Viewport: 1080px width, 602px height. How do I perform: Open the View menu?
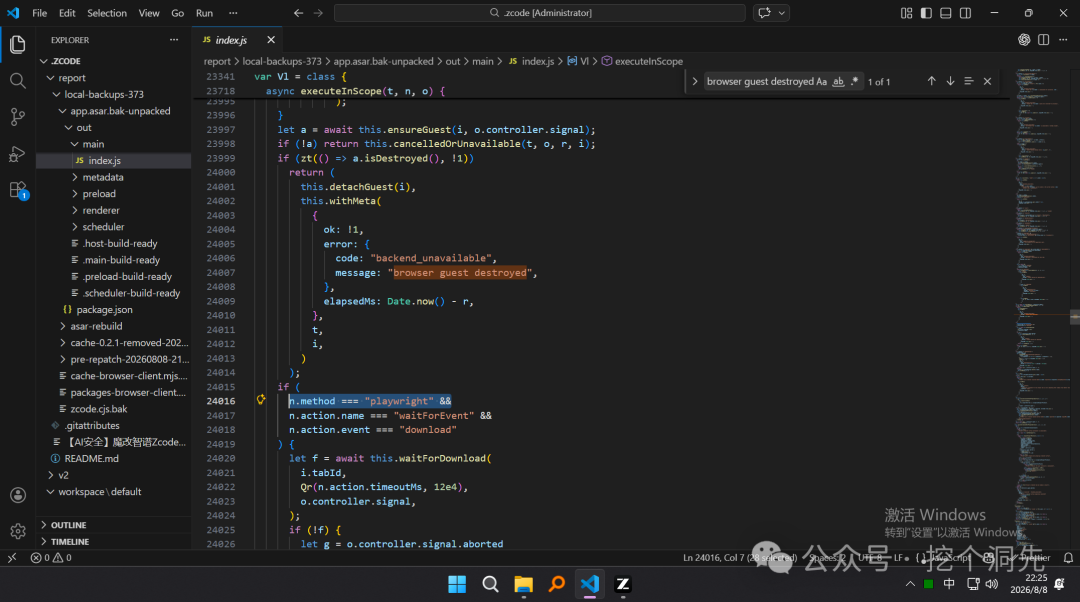click(x=149, y=13)
